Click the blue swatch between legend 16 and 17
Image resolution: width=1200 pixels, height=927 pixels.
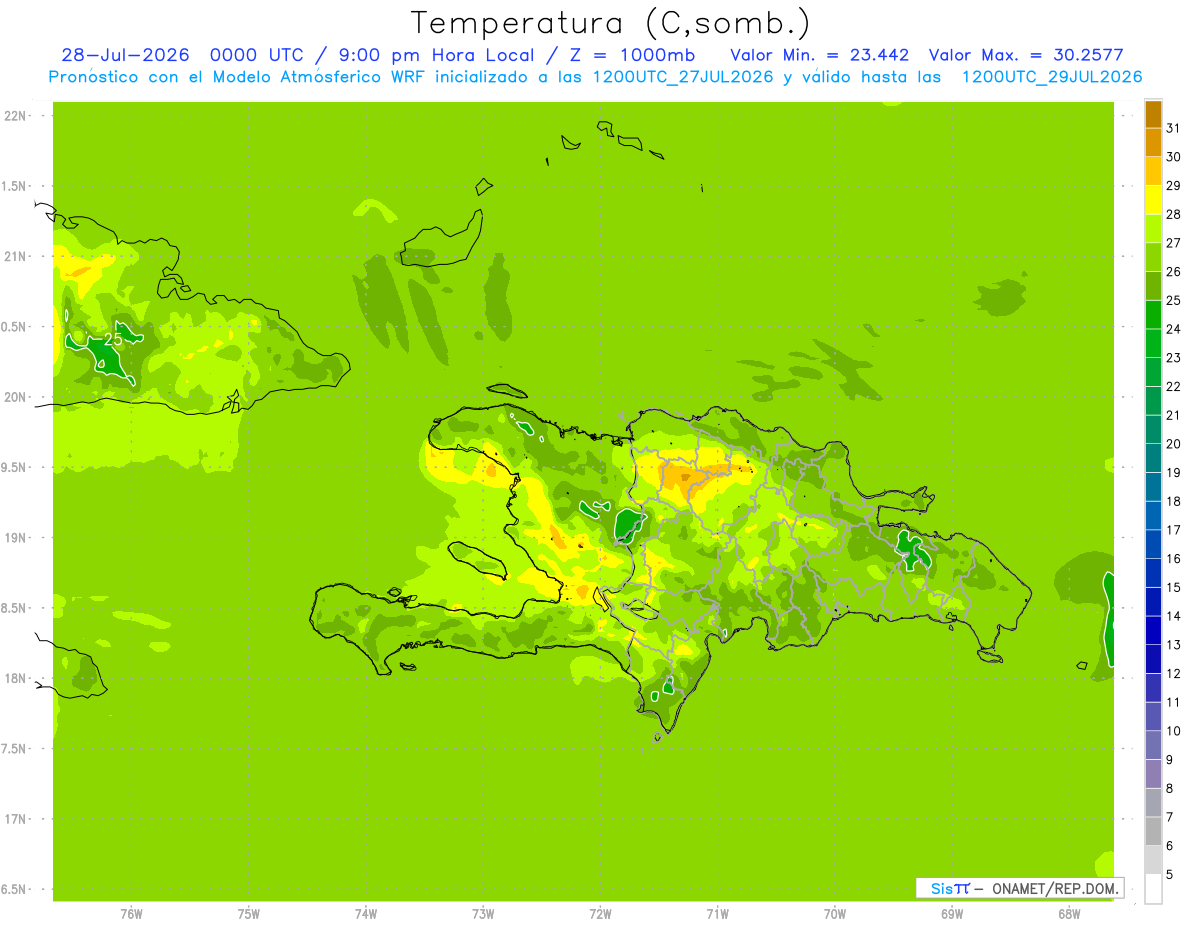pos(1153,544)
